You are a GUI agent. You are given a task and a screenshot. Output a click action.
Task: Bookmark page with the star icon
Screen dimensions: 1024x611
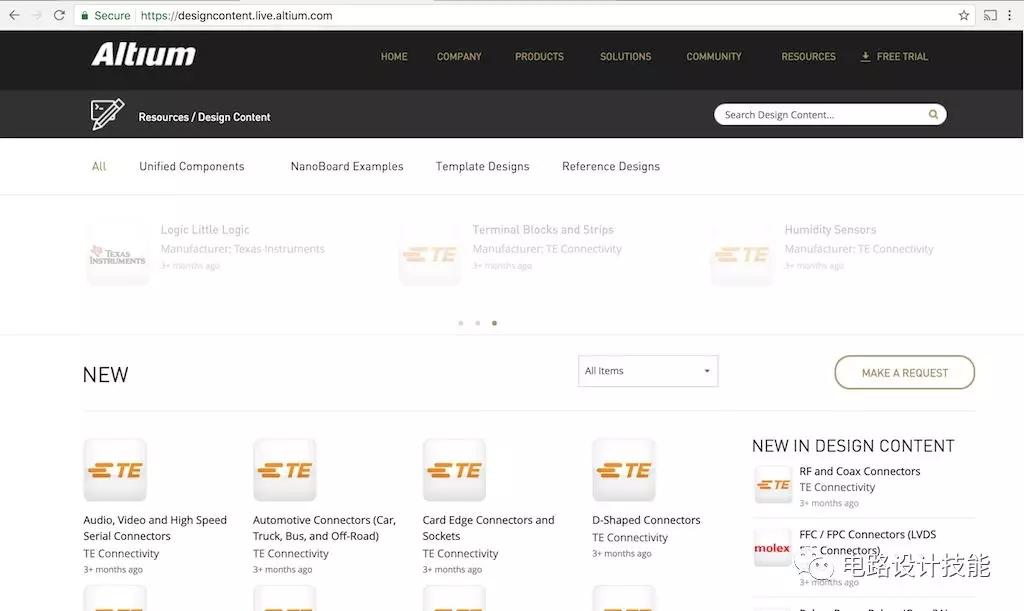click(x=963, y=15)
